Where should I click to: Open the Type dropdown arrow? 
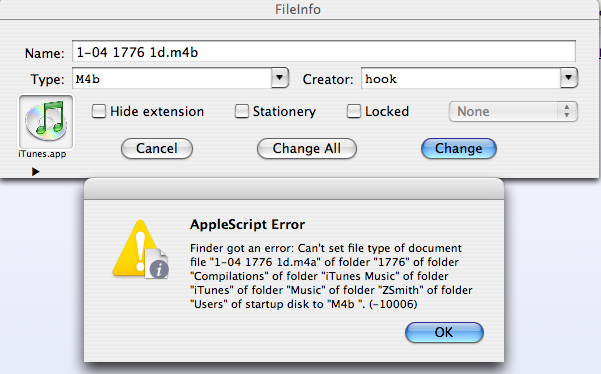pos(280,78)
